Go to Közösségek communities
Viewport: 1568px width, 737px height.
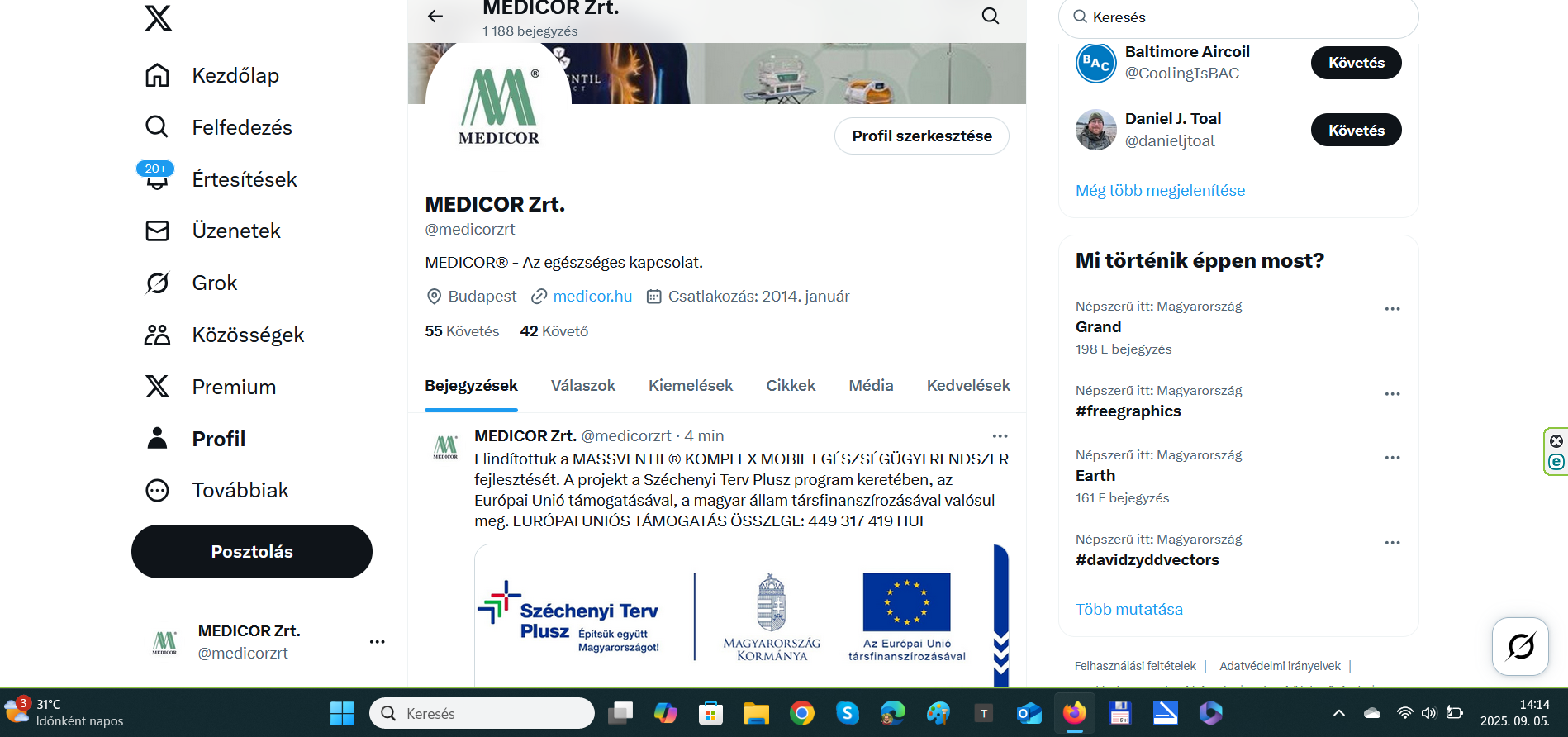[x=157, y=335]
